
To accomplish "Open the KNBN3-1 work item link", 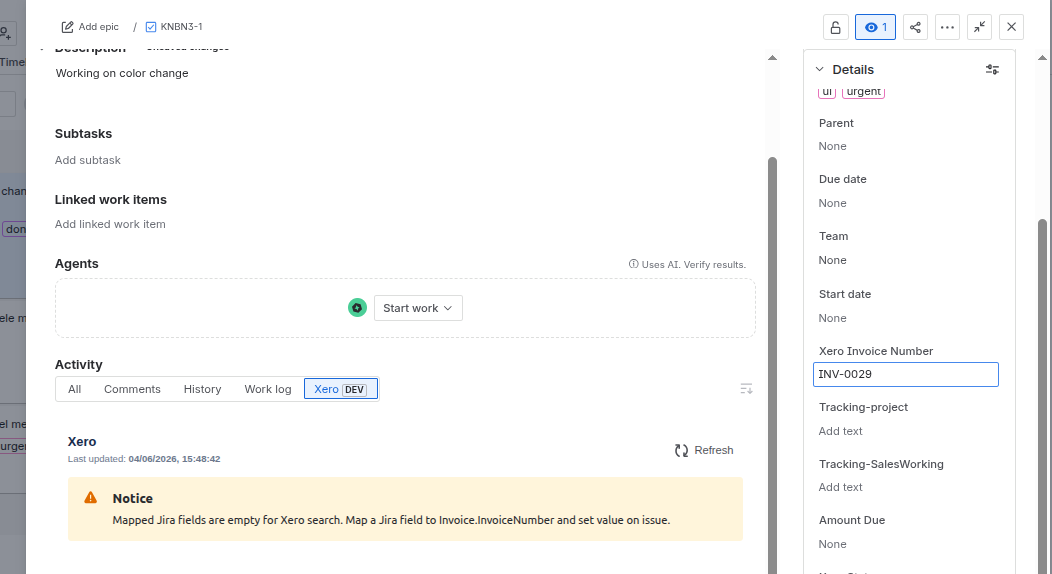I will [181, 27].
